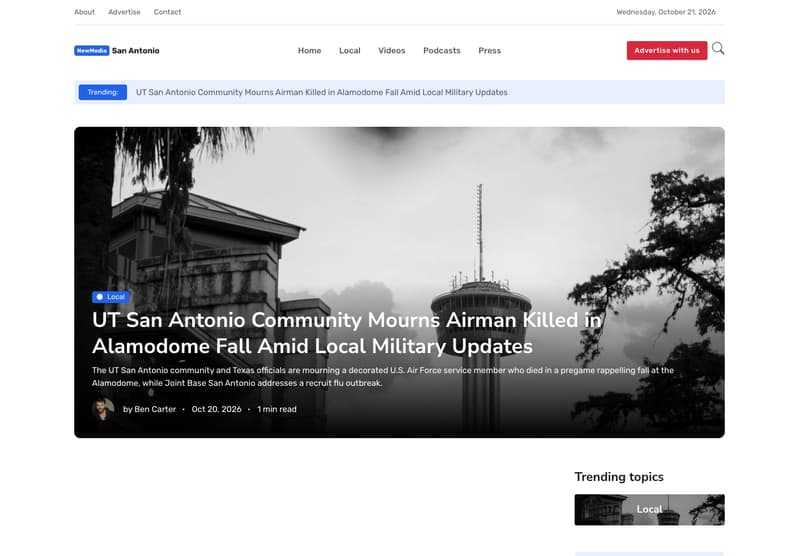Open the hero article headline
Viewport: 800px width, 556px height.
347,333
